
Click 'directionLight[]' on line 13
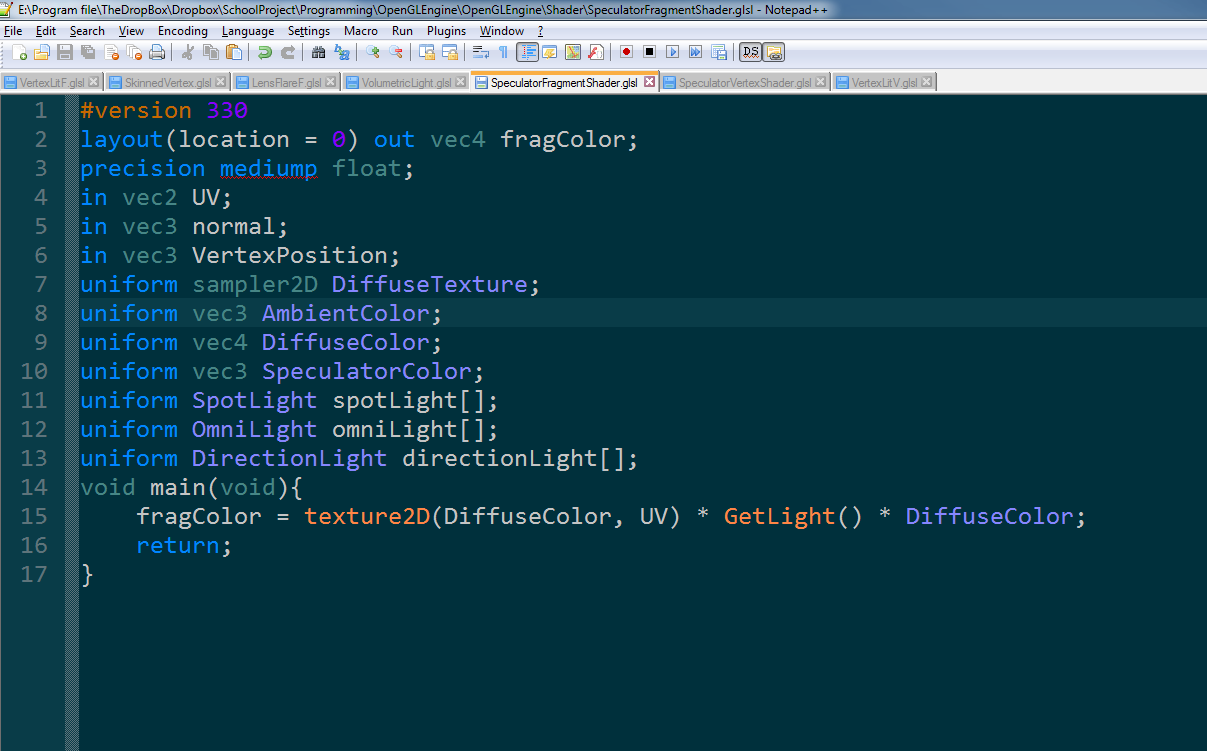tap(514, 459)
